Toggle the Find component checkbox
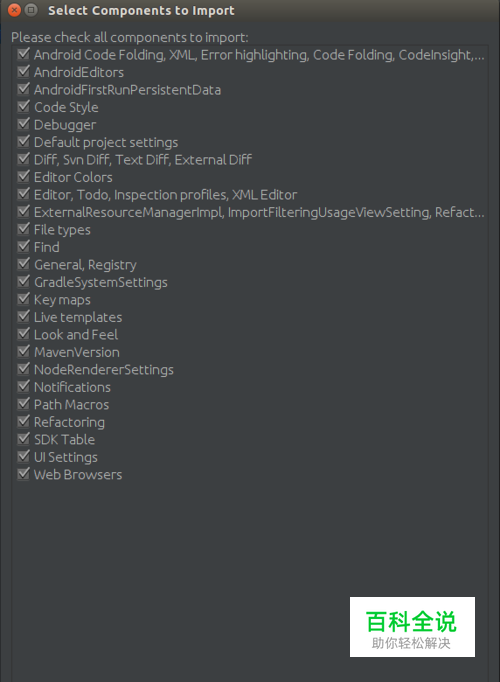Viewport: 500px width, 682px height. pos(23,246)
